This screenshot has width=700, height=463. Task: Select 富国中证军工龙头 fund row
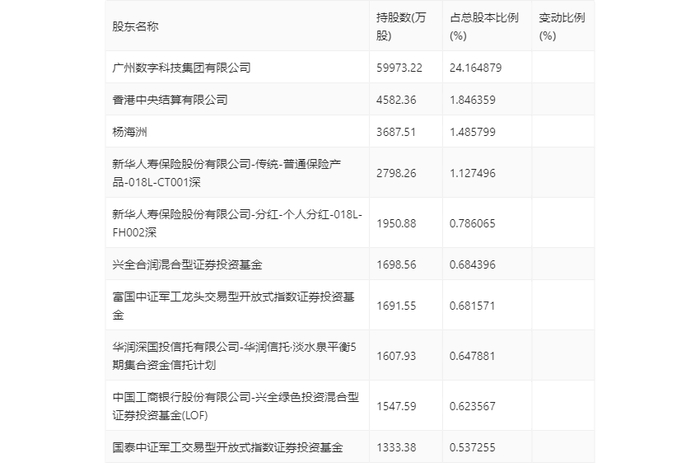click(350, 305)
